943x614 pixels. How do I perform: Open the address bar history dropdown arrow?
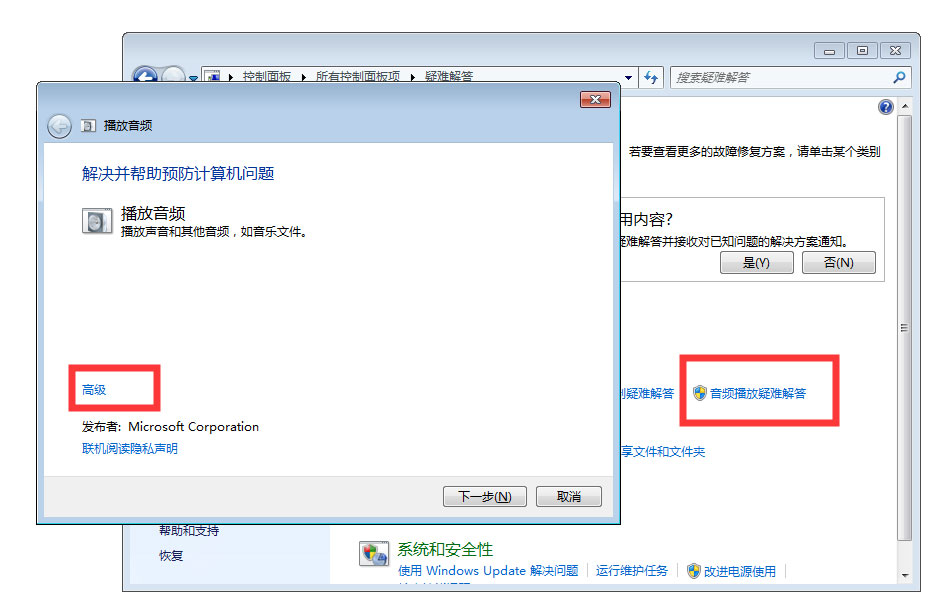click(628, 78)
